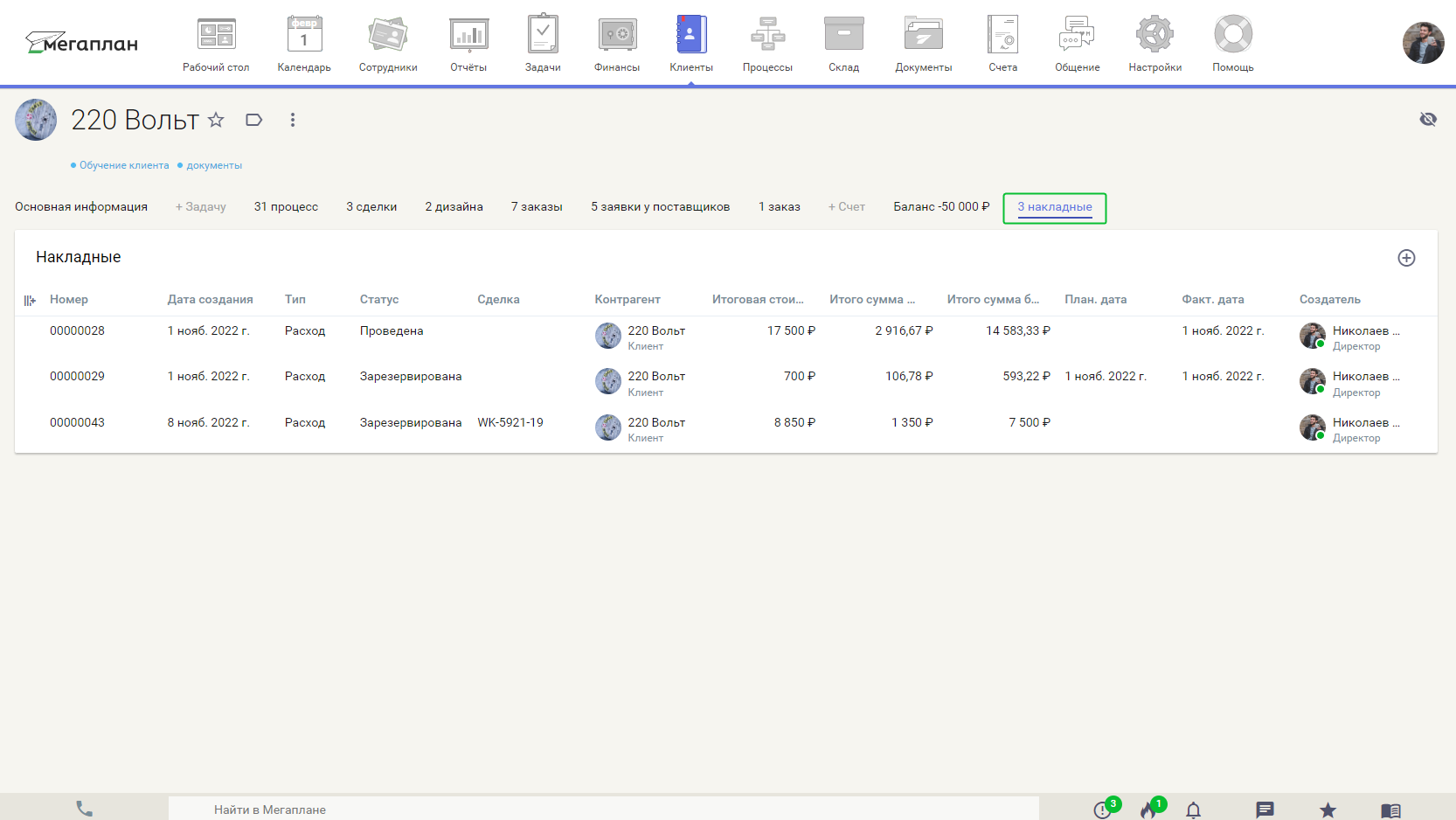
Task: Open the 31 процесс tab
Action: coord(286,207)
